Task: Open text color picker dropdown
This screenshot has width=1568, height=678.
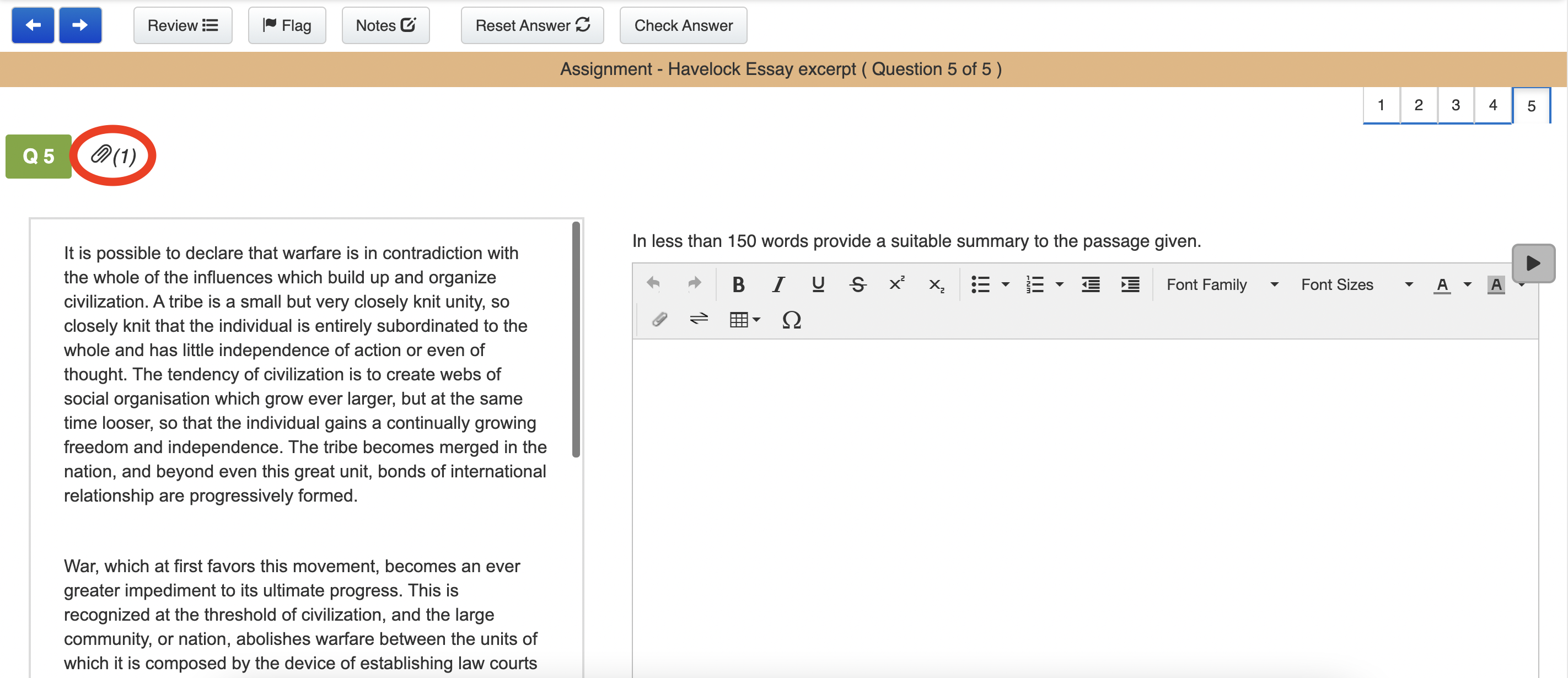Action: pyautogui.click(x=1468, y=284)
